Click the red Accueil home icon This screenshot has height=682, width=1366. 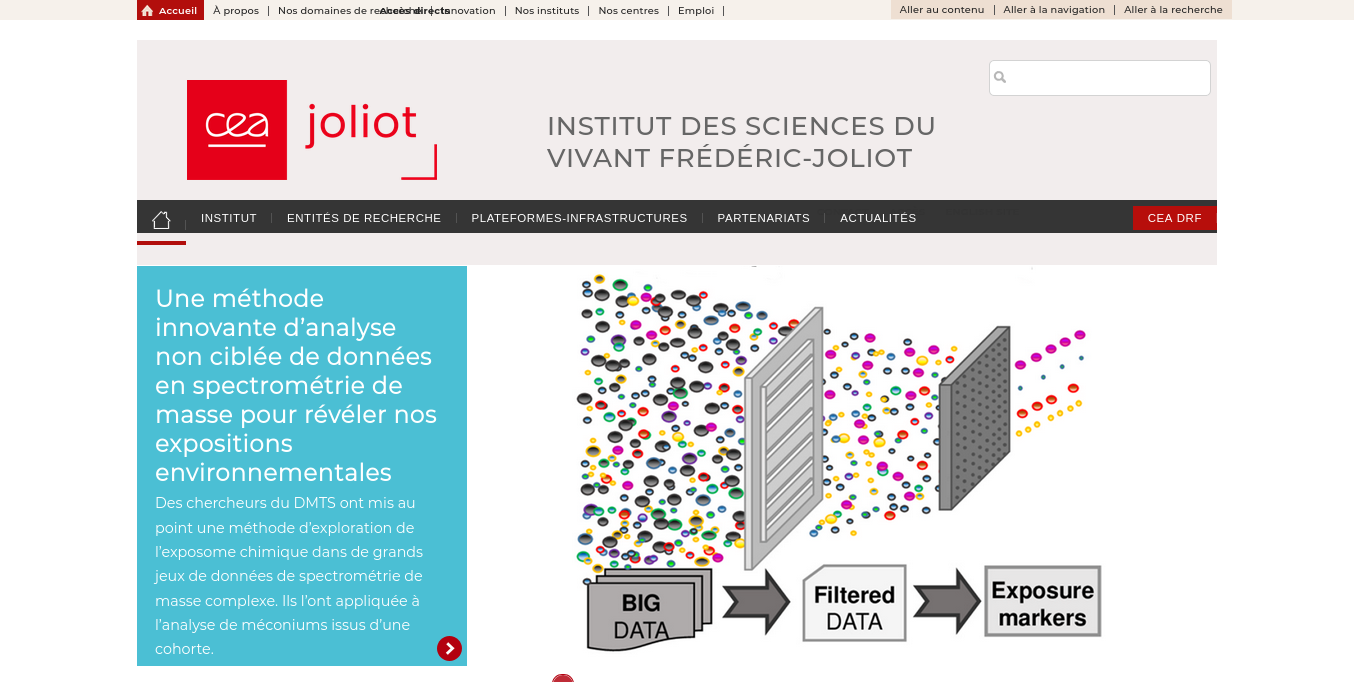point(148,11)
